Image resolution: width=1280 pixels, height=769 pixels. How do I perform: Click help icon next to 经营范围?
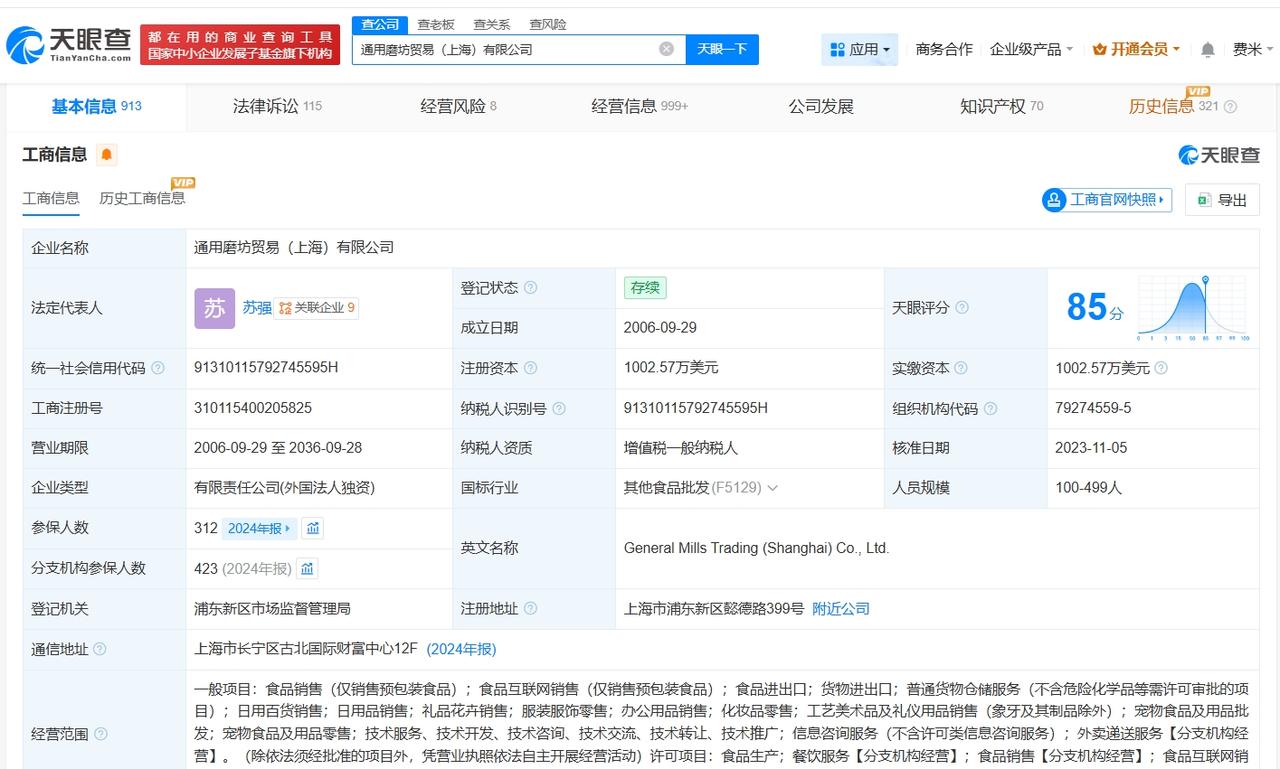coord(99,734)
